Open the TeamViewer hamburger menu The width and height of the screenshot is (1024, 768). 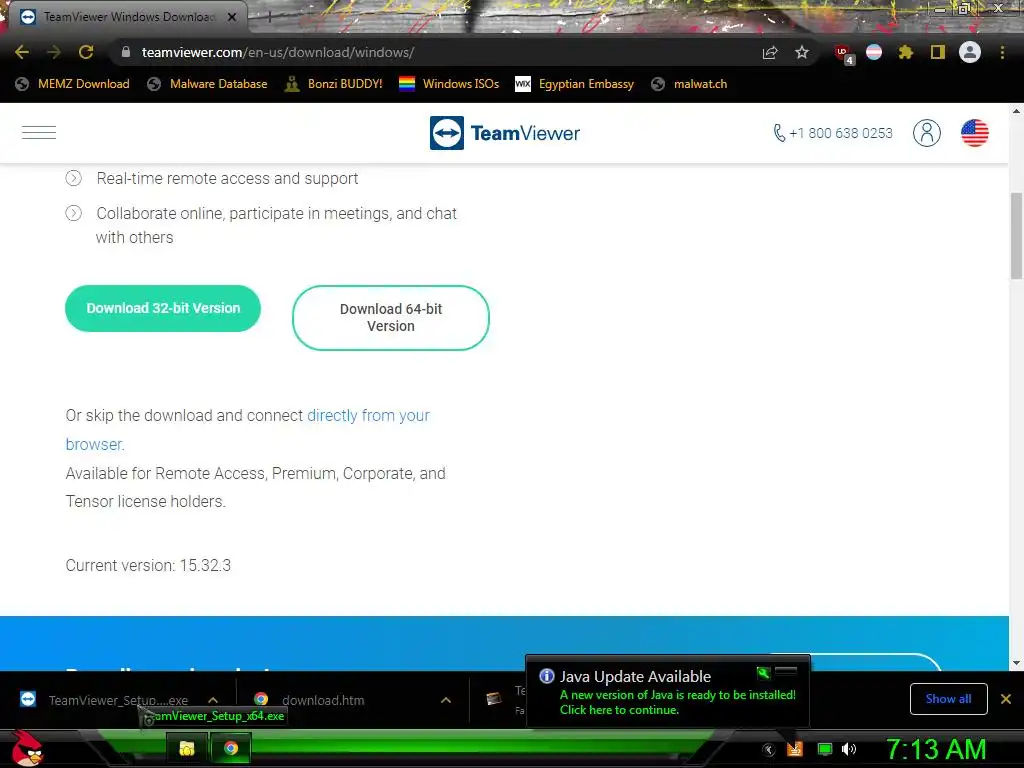[x=39, y=133]
